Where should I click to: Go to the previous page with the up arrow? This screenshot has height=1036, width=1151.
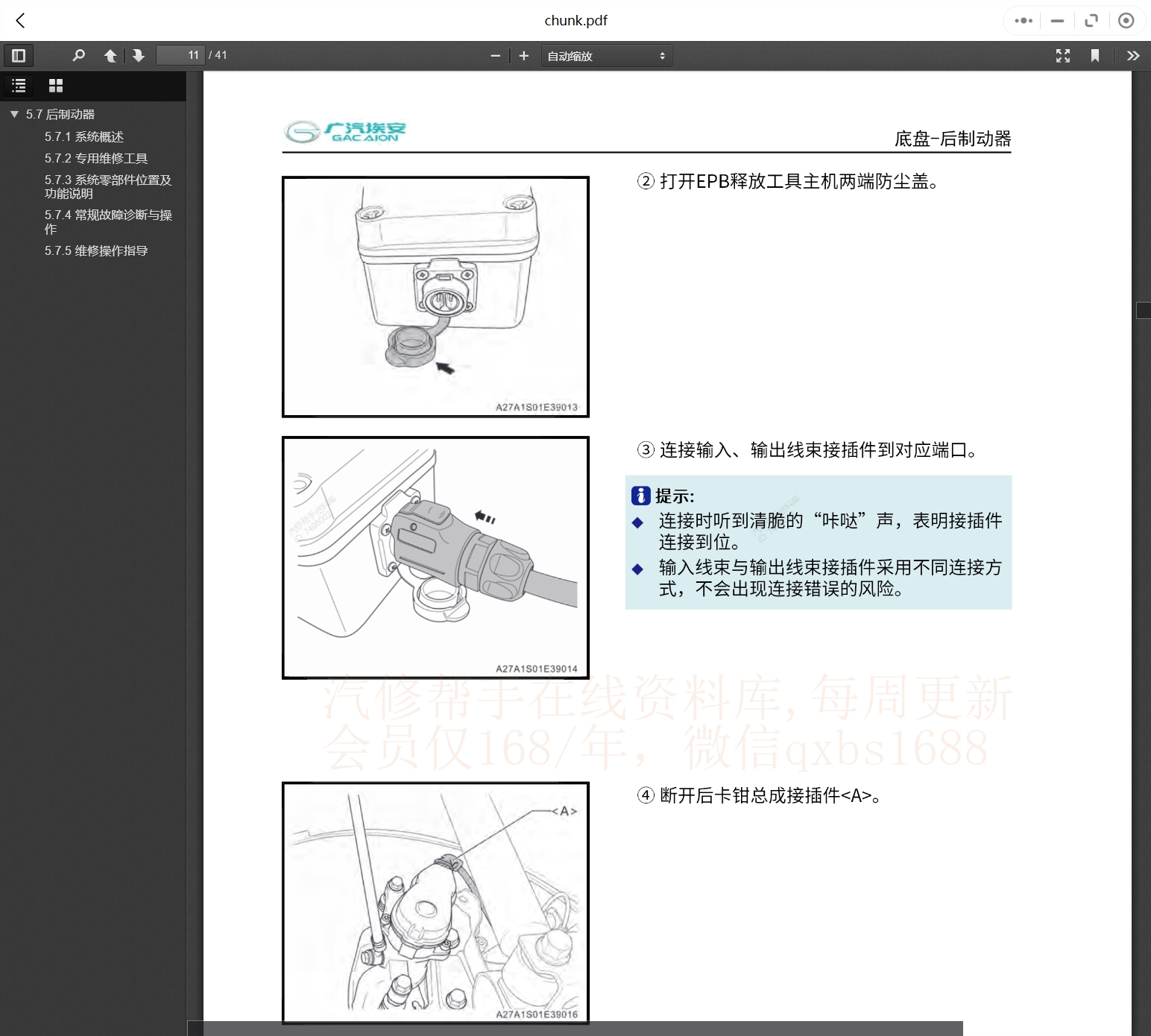[110, 55]
